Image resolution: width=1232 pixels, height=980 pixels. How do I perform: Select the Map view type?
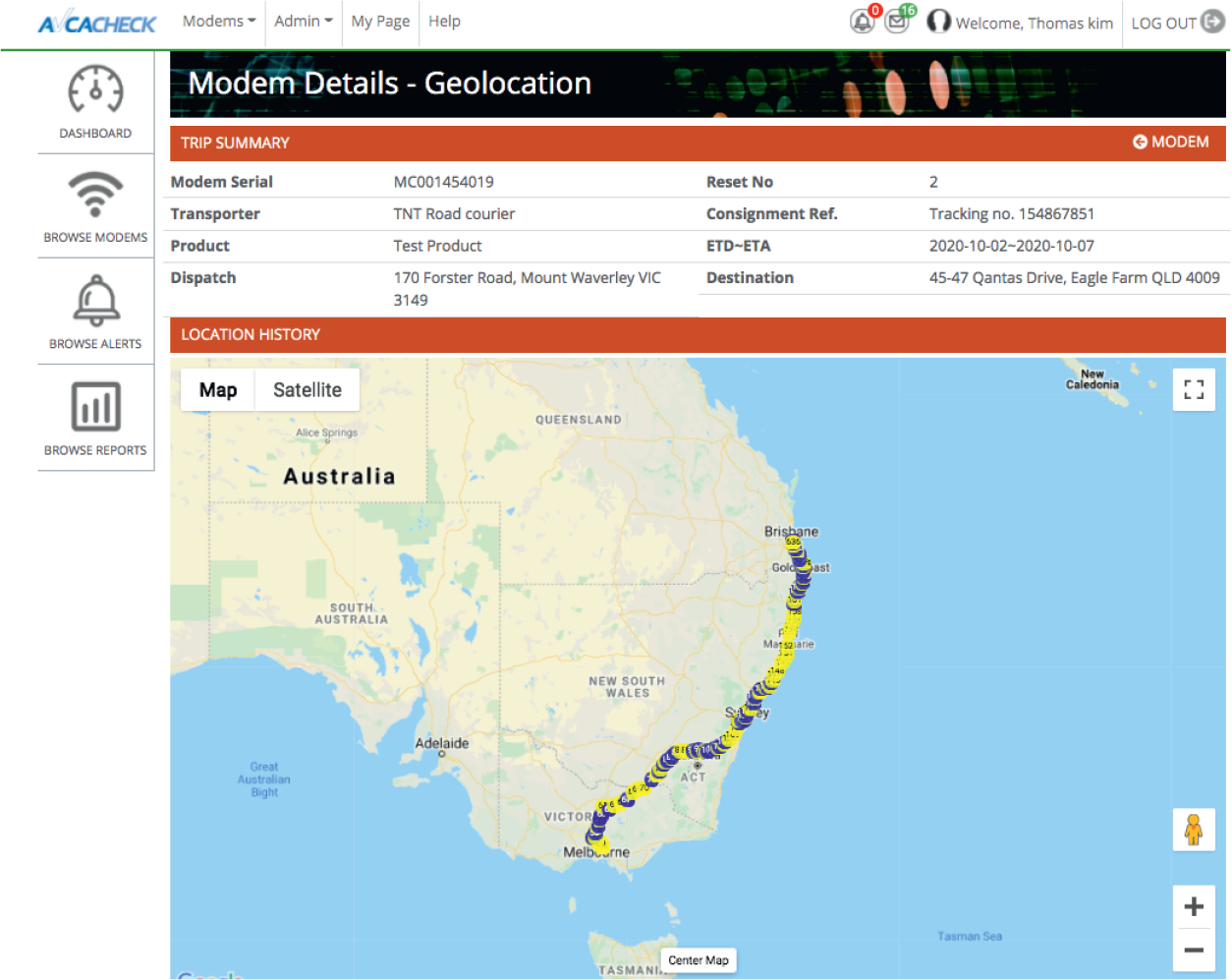coord(218,390)
